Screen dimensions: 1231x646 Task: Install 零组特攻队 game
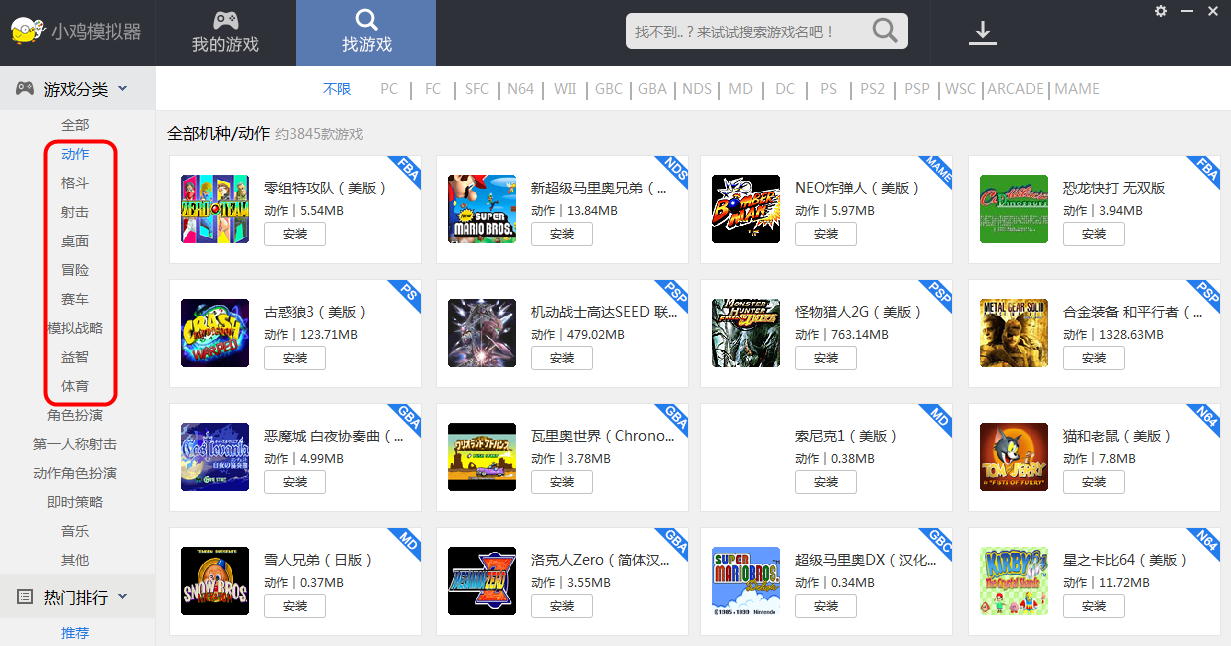[295, 234]
